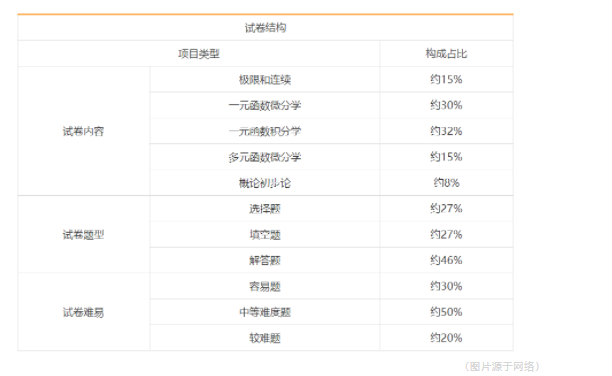Screen dimensions: 612x376
Task: Click the 试卷题型 category cell
Action: [x=83, y=235]
